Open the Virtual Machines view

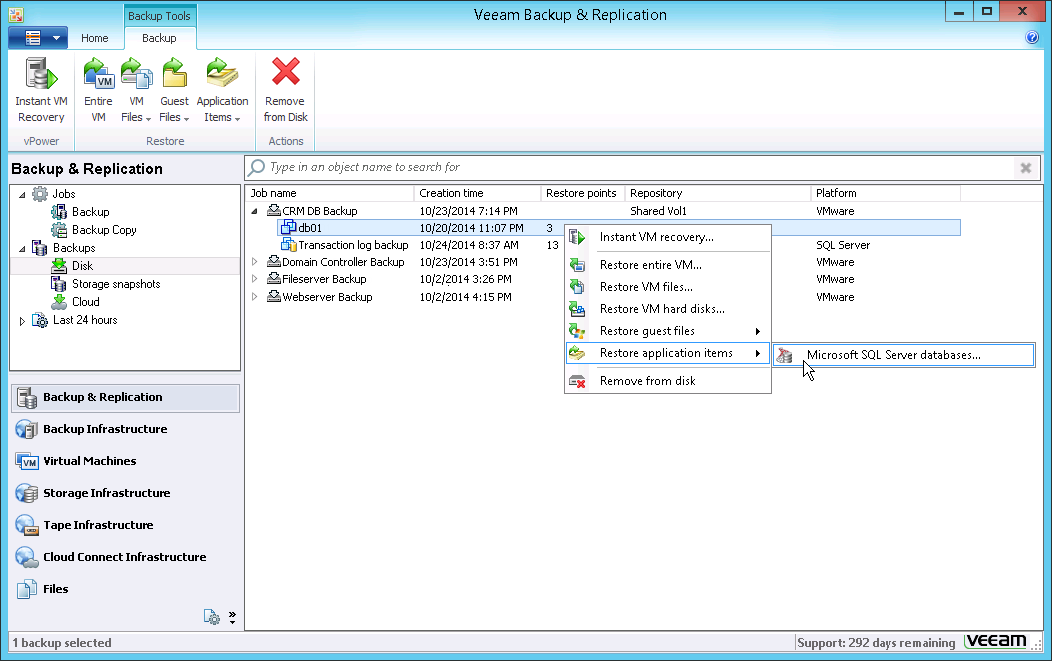[x=125, y=462]
